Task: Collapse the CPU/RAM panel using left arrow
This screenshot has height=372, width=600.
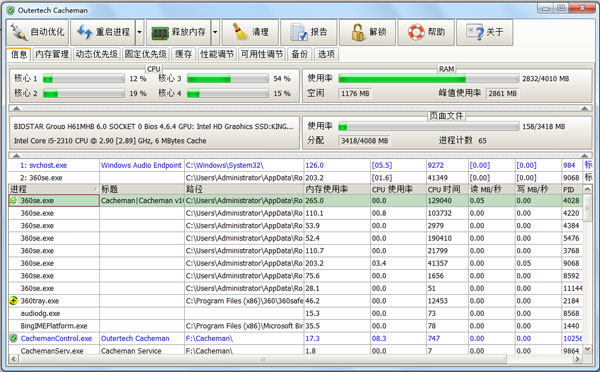Action: (16, 109)
